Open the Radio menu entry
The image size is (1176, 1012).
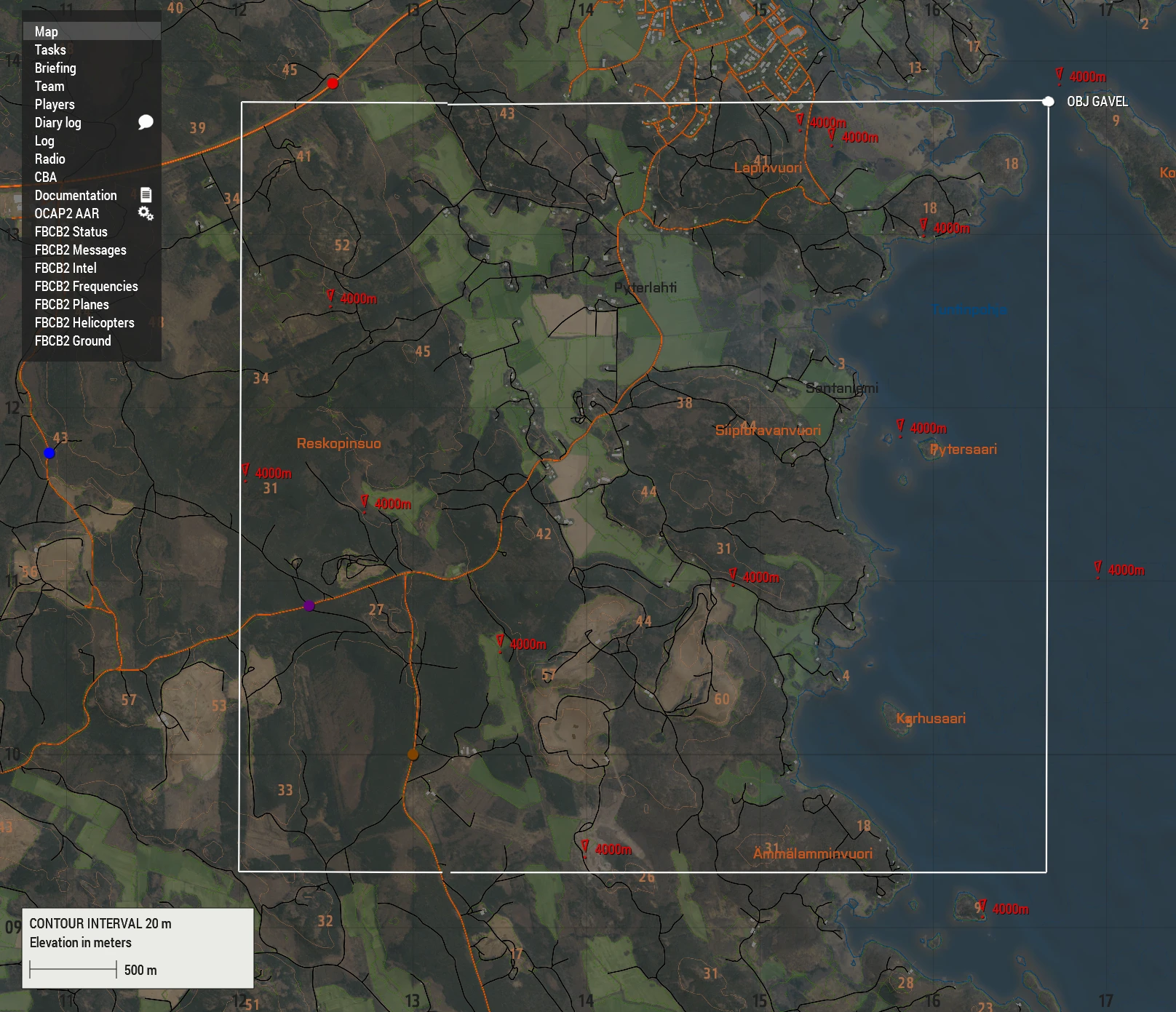50,159
